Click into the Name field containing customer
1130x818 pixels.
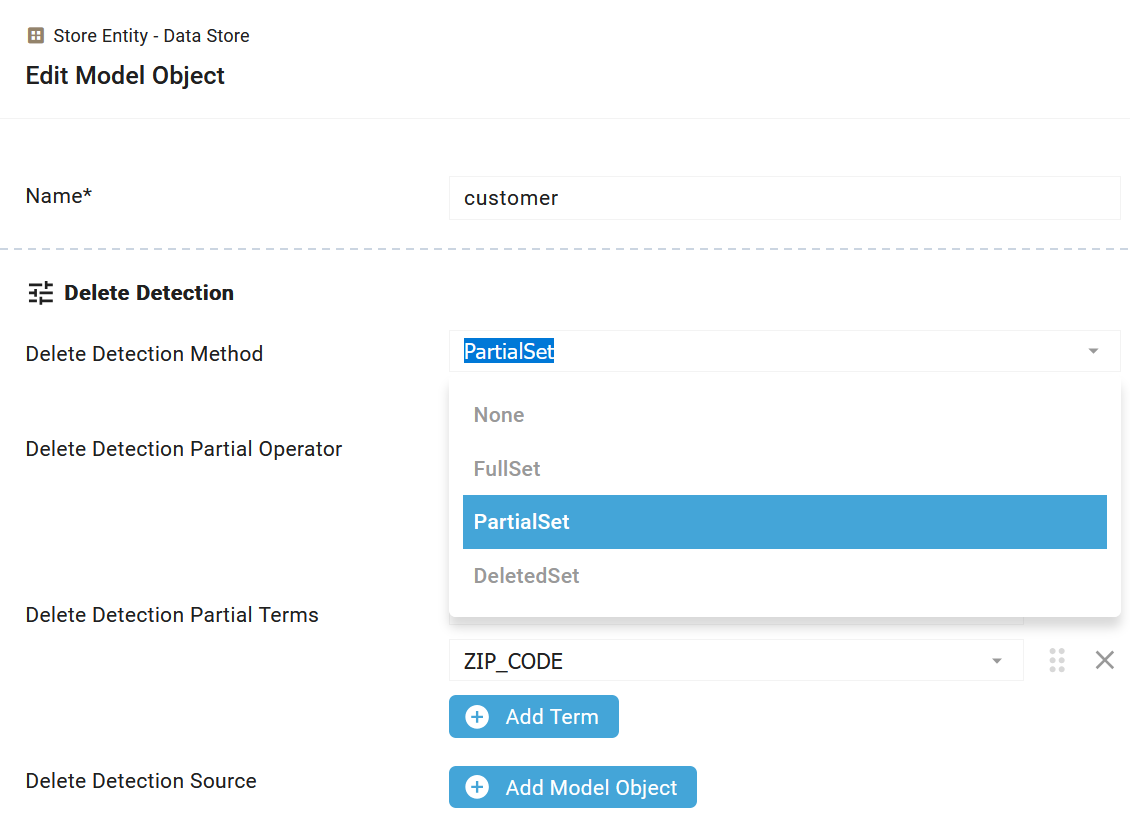[784, 198]
